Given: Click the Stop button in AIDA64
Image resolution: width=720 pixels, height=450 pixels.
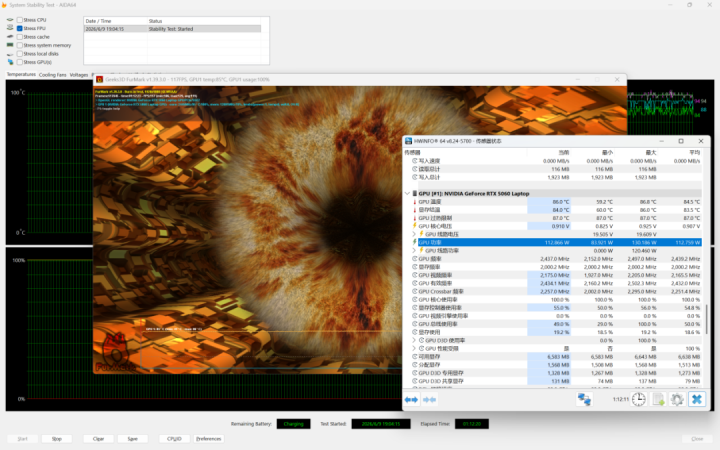Looking at the screenshot, I should pyautogui.click(x=56, y=439).
